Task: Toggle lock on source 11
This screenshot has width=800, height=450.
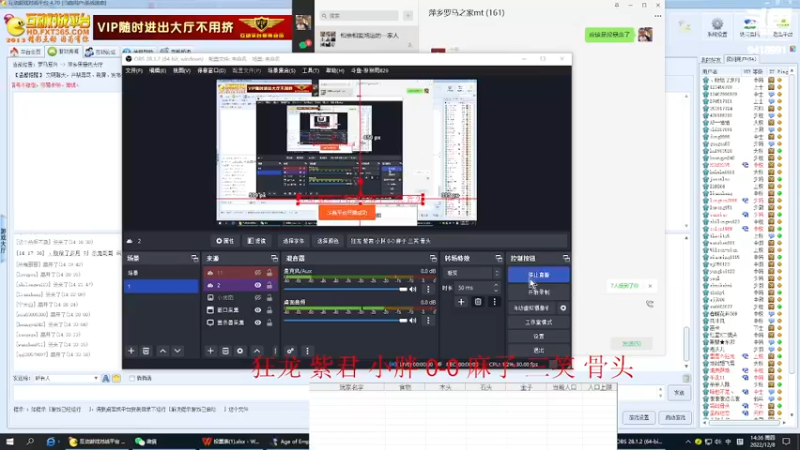Action: tap(269, 273)
